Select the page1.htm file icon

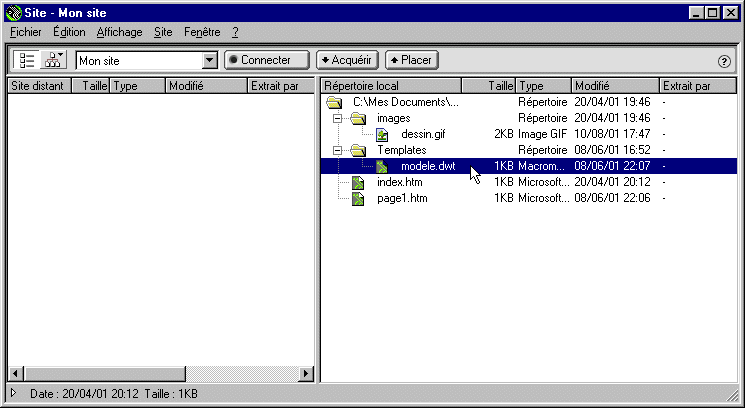point(358,198)
